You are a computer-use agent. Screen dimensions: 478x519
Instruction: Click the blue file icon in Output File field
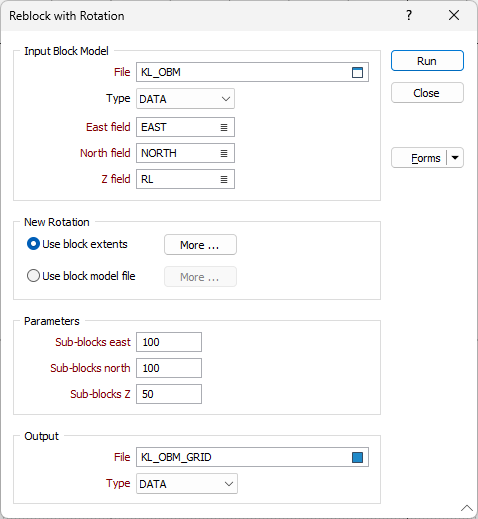point(357,457)
